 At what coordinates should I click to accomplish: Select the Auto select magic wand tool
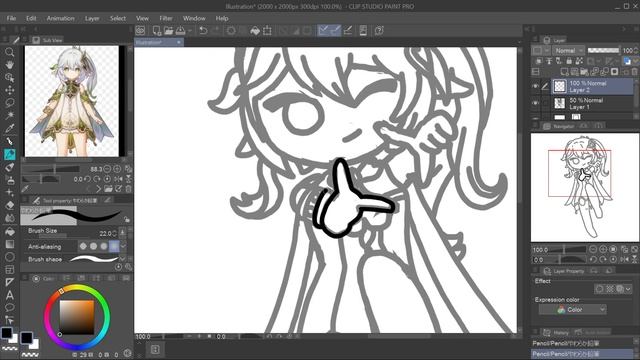click(x=9, y=116)
